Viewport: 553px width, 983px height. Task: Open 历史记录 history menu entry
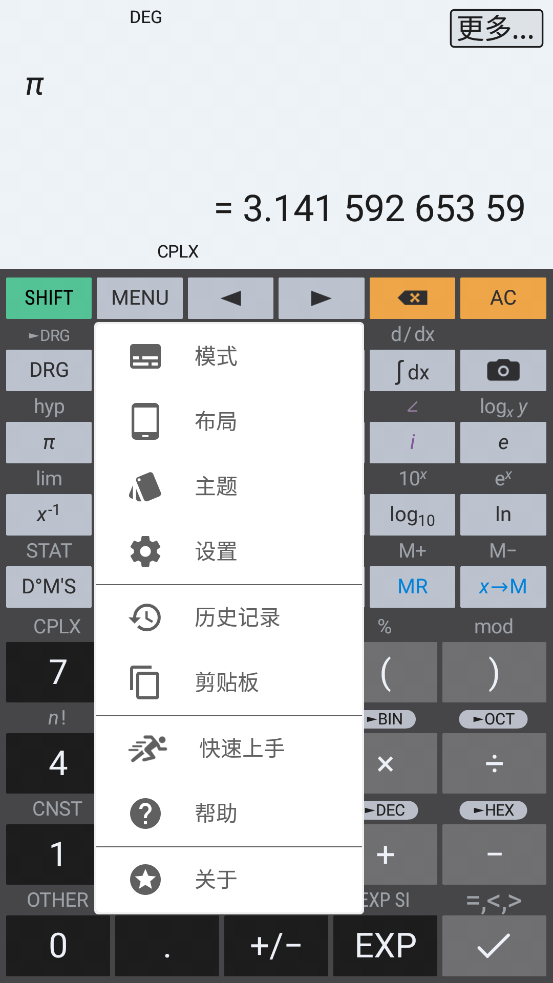pyautogui.click(x=229, y=618)
